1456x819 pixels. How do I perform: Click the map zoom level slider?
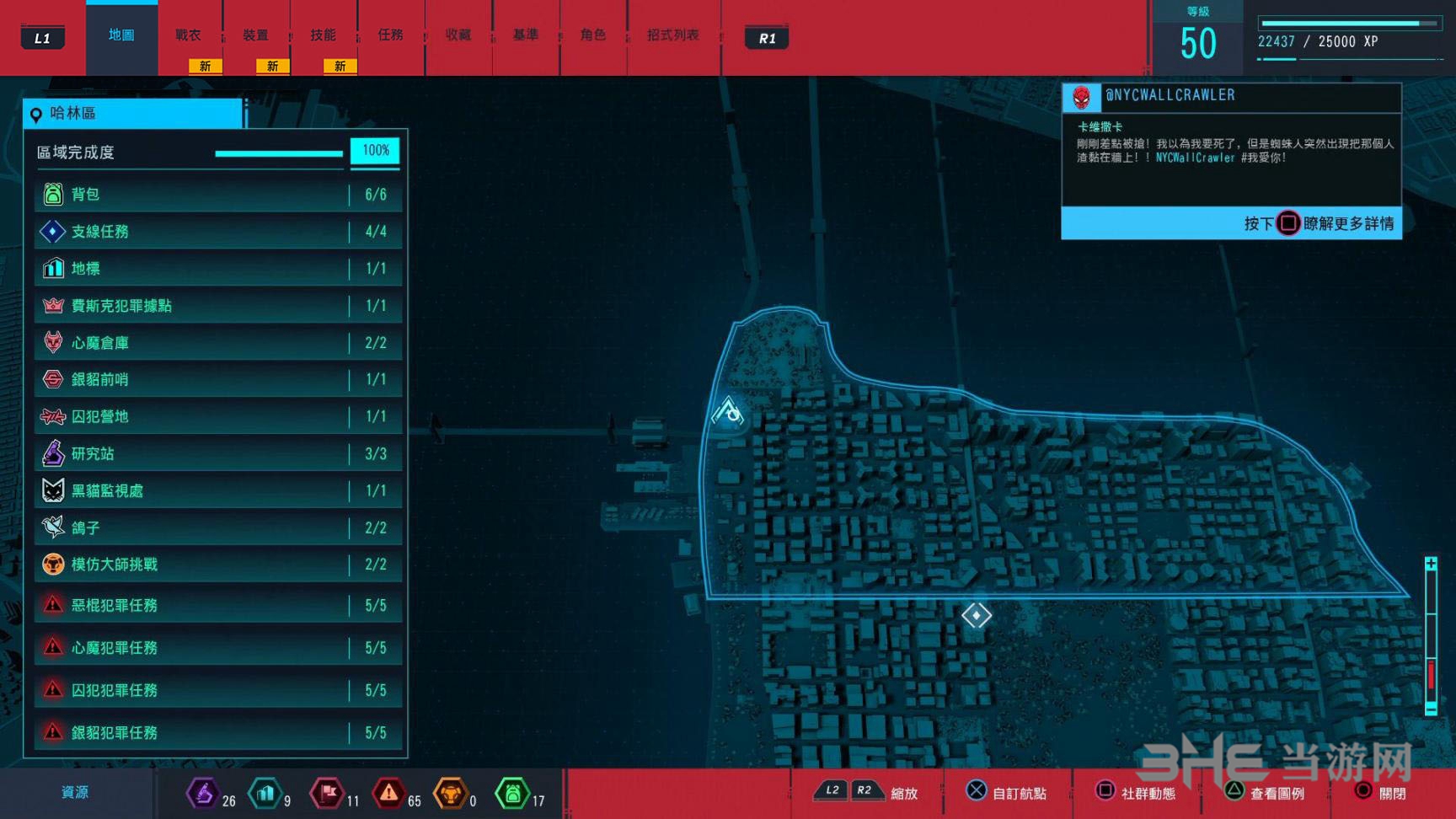1431,635
